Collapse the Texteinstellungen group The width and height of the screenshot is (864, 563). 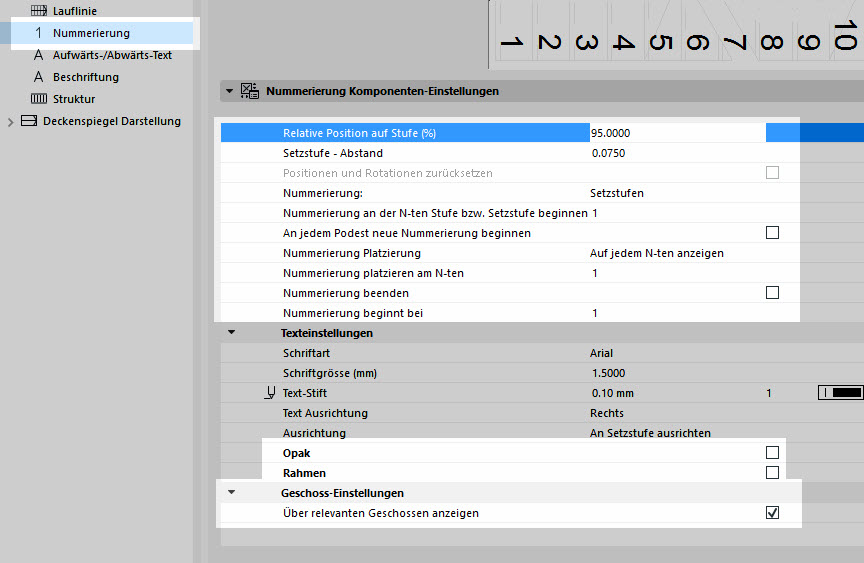click(231, 332)
